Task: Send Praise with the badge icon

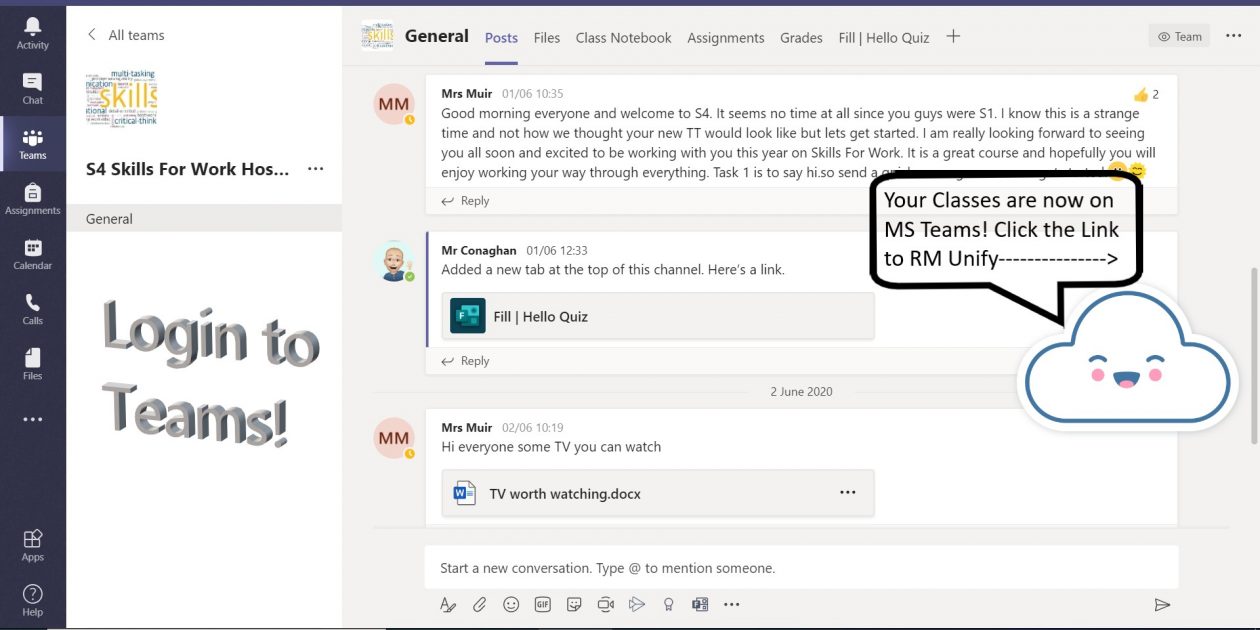Action: 669,605
